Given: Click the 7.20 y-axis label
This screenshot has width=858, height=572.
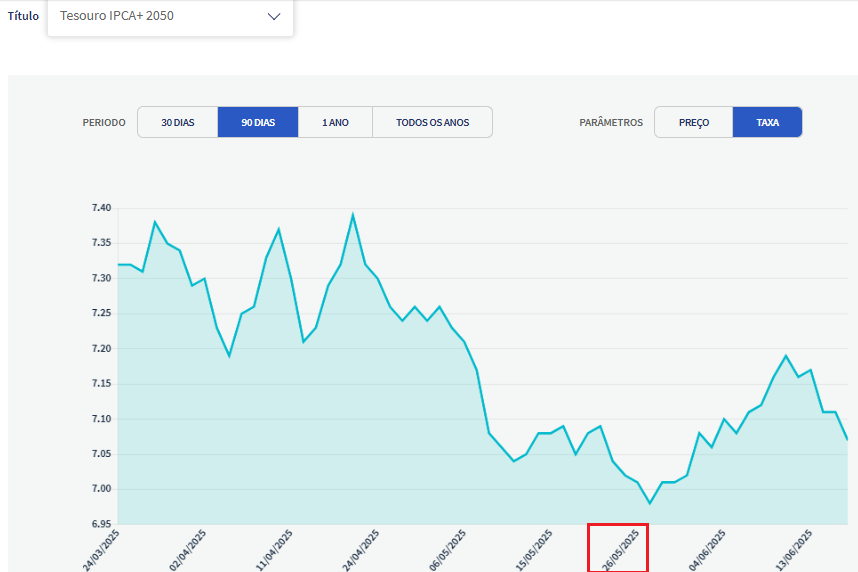Looking at the screenshot, I should [x=101, y=348].
